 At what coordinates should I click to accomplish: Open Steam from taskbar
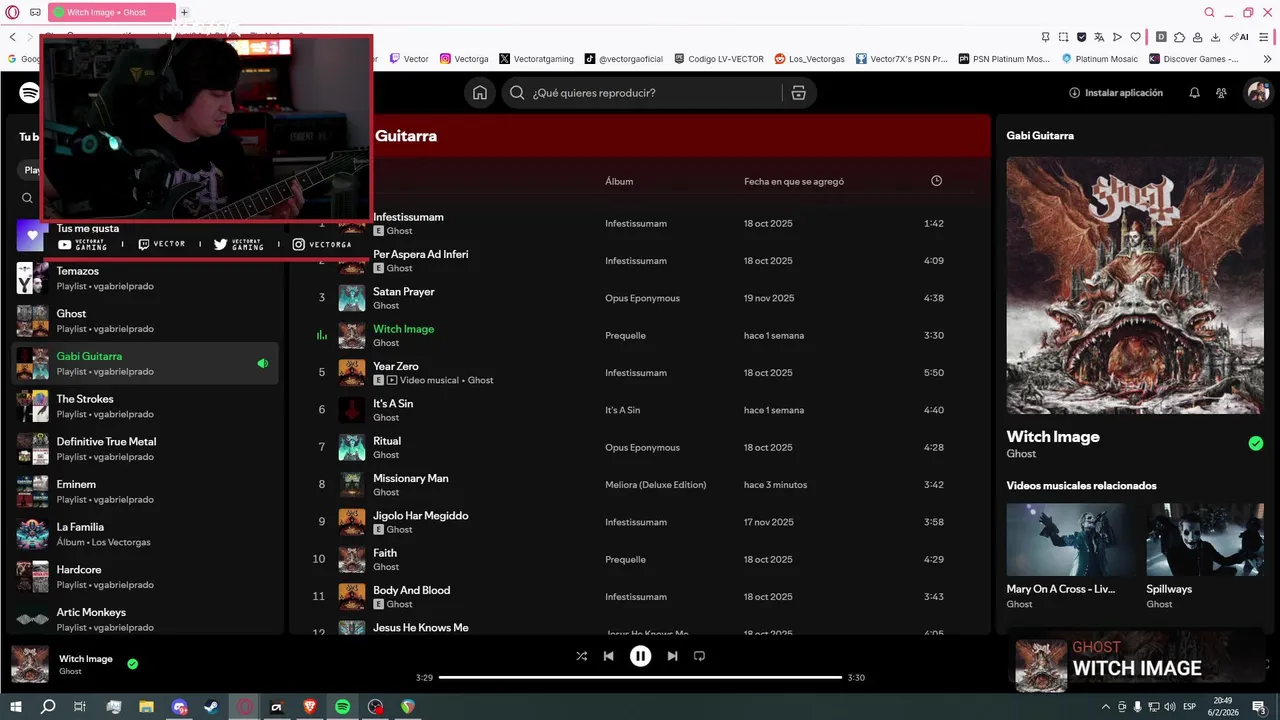click(x=212, y=707)
